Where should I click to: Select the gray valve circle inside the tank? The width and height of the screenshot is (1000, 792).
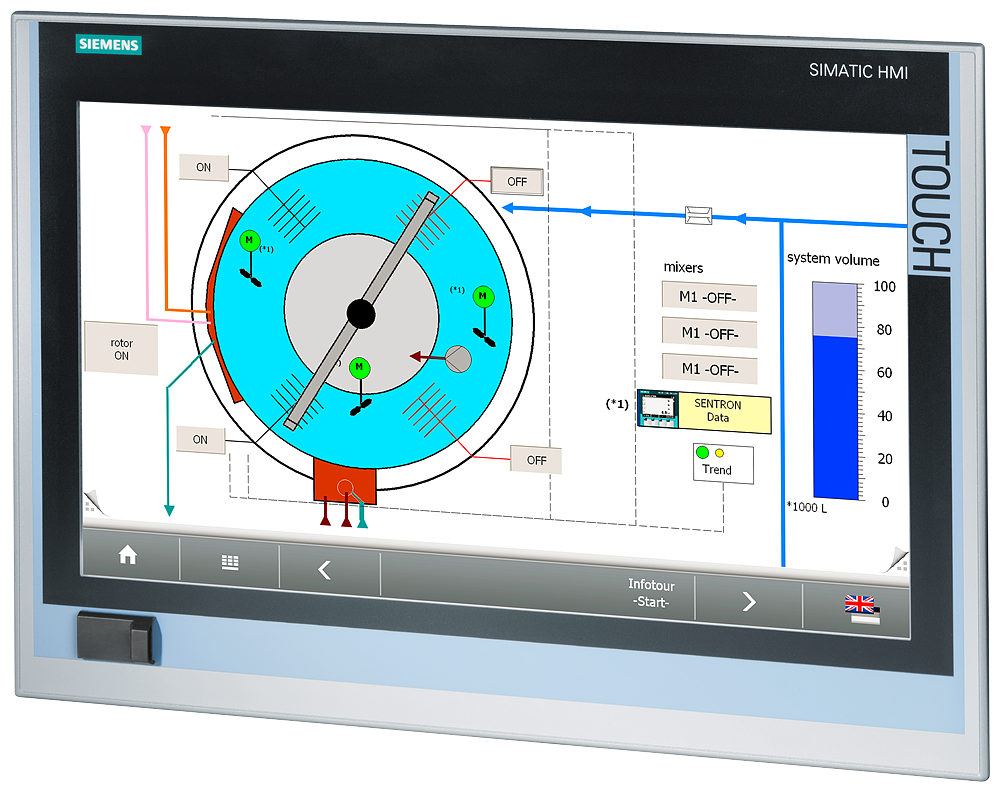(x=459, y=360)
